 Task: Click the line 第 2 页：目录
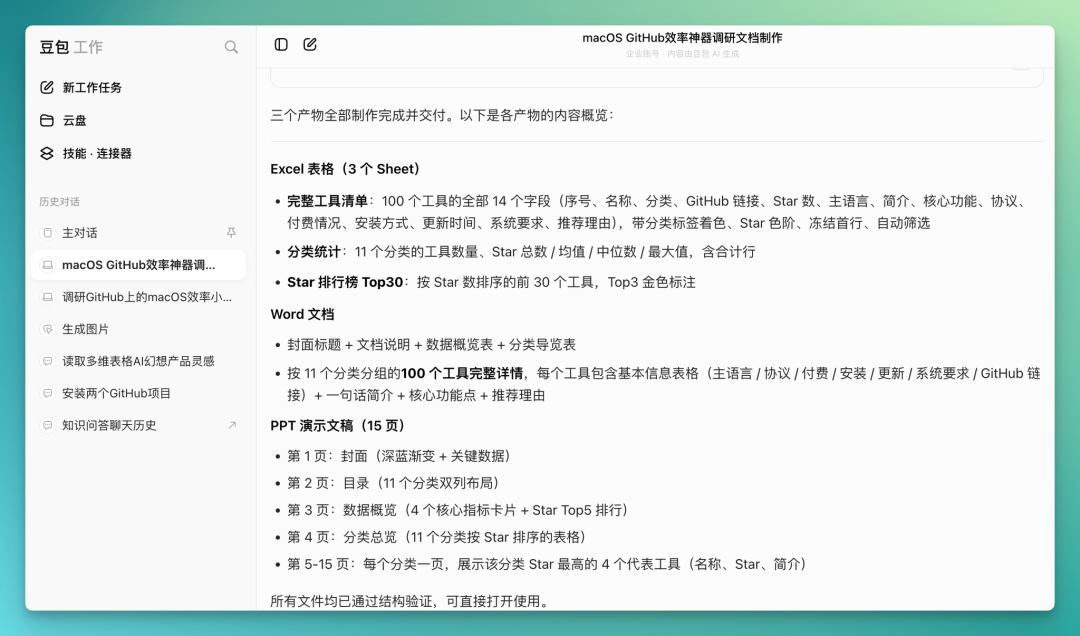point(393,483)
